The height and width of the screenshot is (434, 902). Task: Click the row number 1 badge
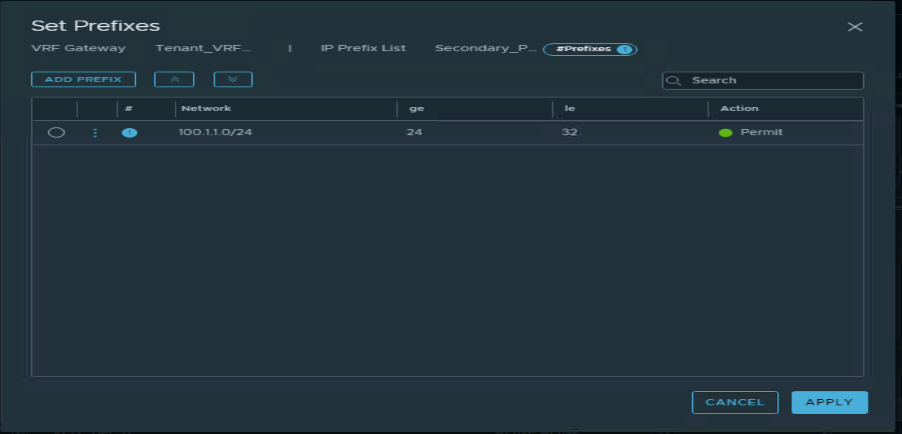(129, 133)
